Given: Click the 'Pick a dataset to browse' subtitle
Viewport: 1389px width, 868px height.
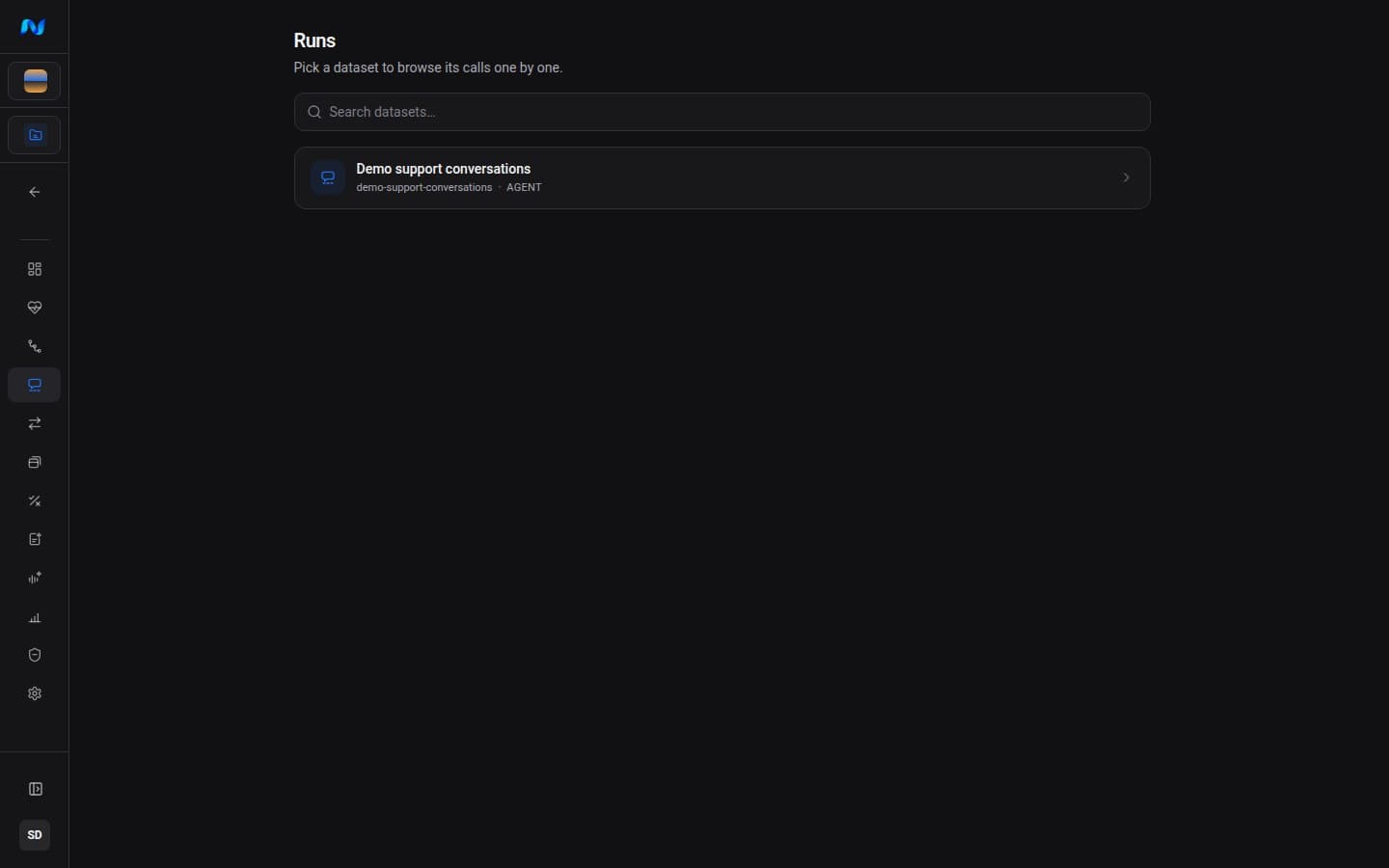Looking at the screenshot, I should coord(428,68).
